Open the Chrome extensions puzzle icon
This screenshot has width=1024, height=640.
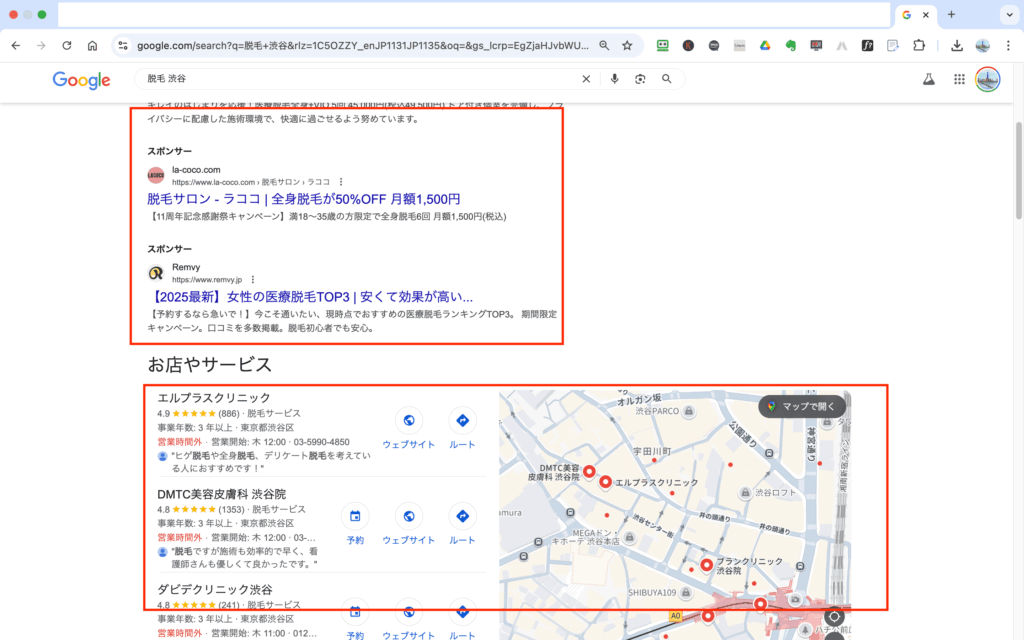pos(919,46)
